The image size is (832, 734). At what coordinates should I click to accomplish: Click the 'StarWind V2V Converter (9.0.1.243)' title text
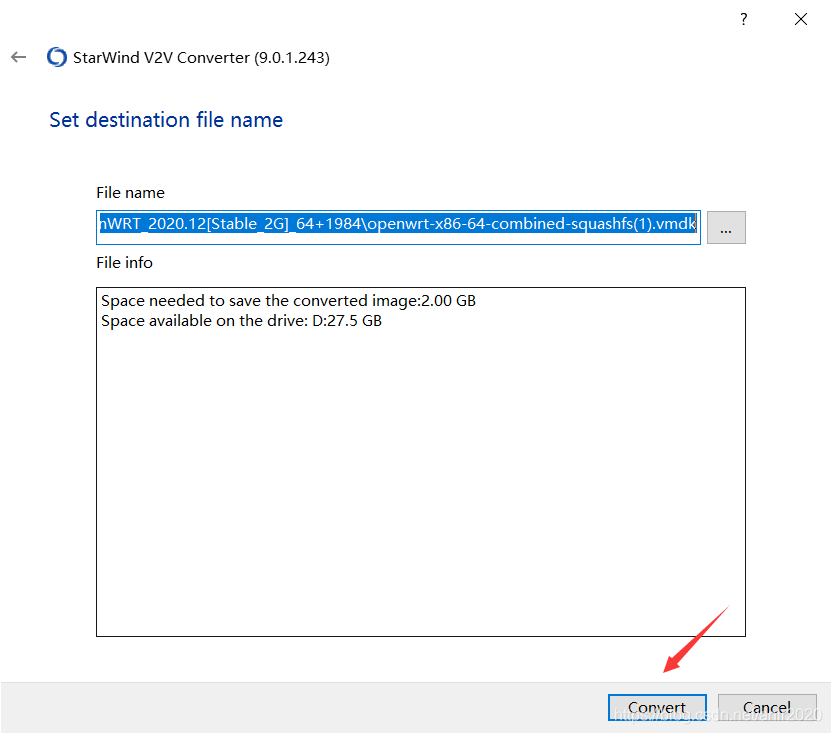[x=201, y=58]
